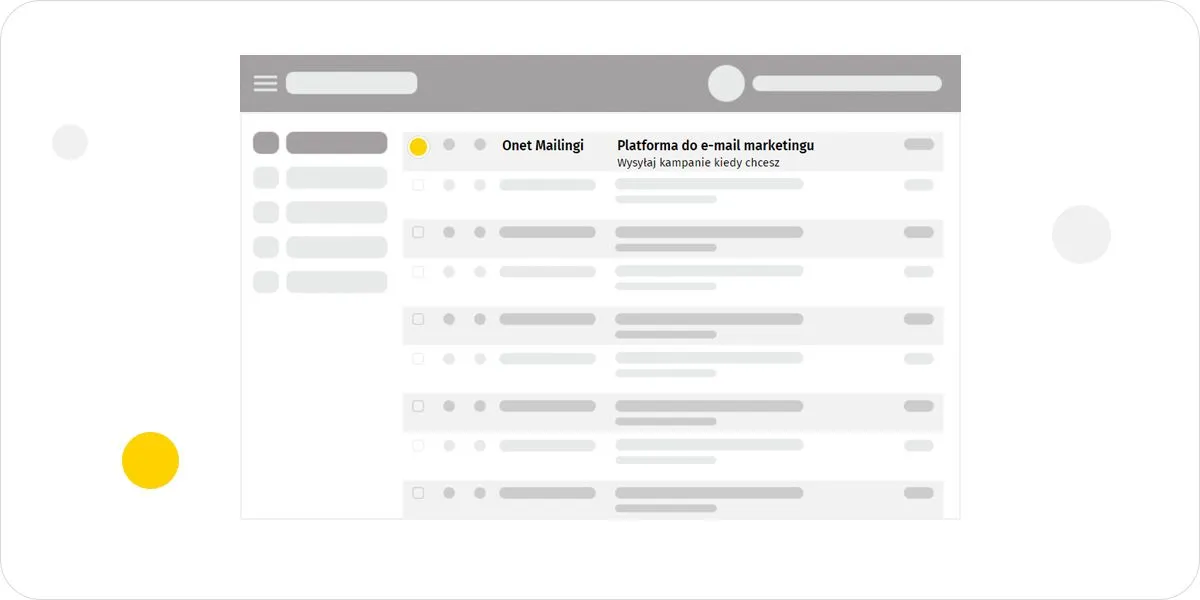Open the hamburger menu in header

(x=265, y=83)
